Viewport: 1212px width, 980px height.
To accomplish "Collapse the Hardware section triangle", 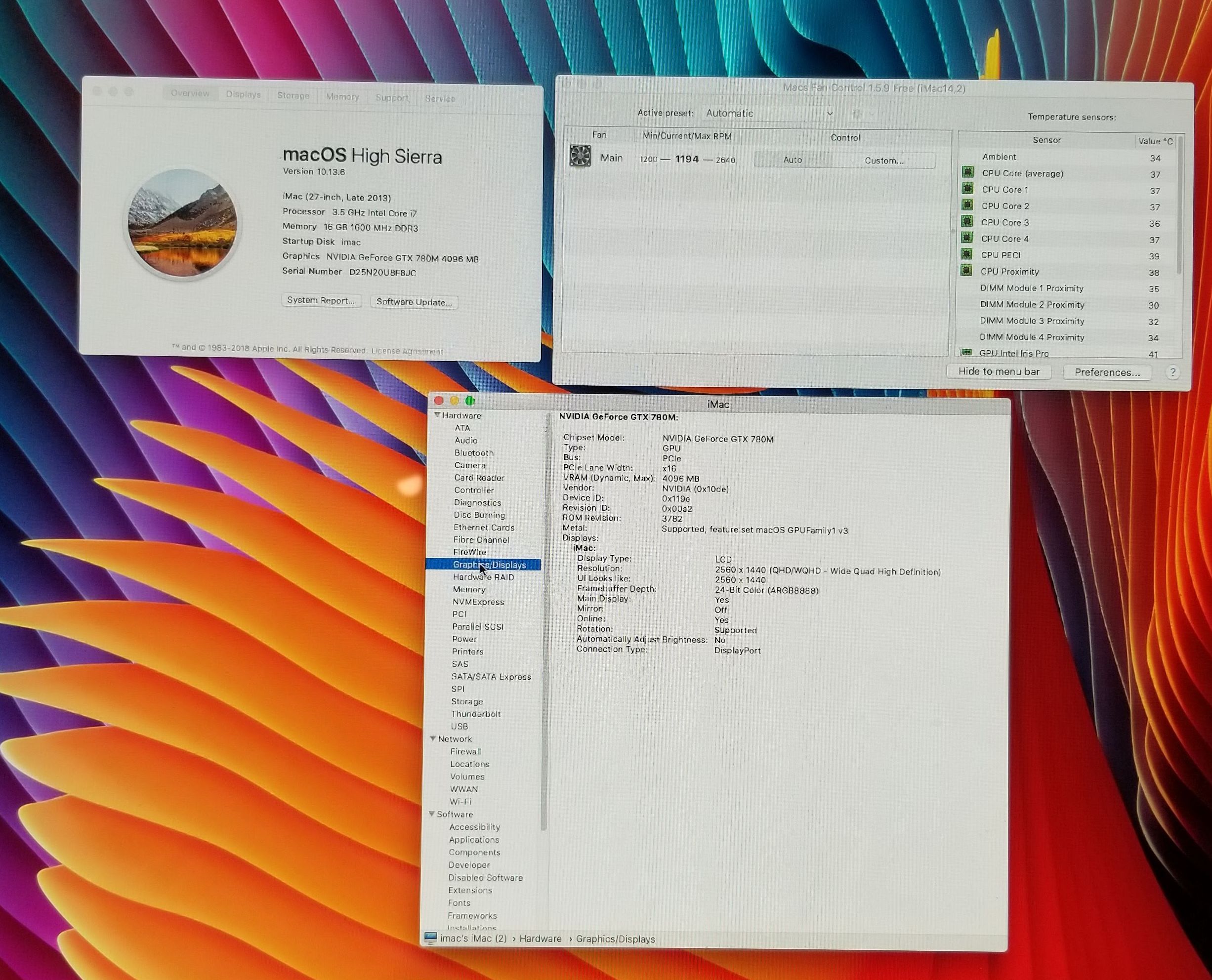I will coord(437,415).
